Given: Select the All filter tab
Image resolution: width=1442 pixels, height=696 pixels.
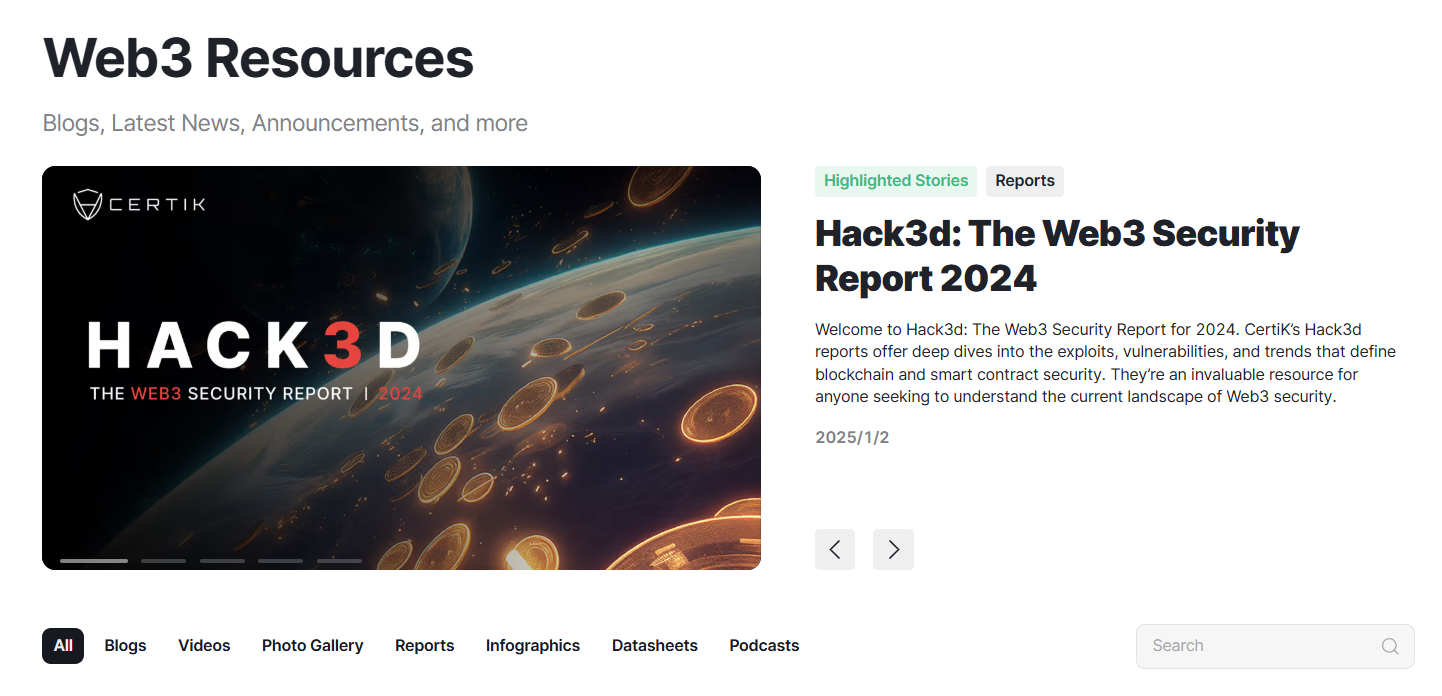Looking at the screenshot, I should click(x=63, y=646).
